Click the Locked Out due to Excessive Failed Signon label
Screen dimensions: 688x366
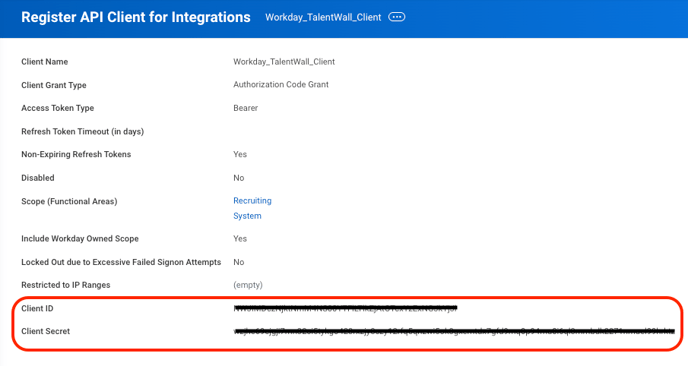click(121, 262)
